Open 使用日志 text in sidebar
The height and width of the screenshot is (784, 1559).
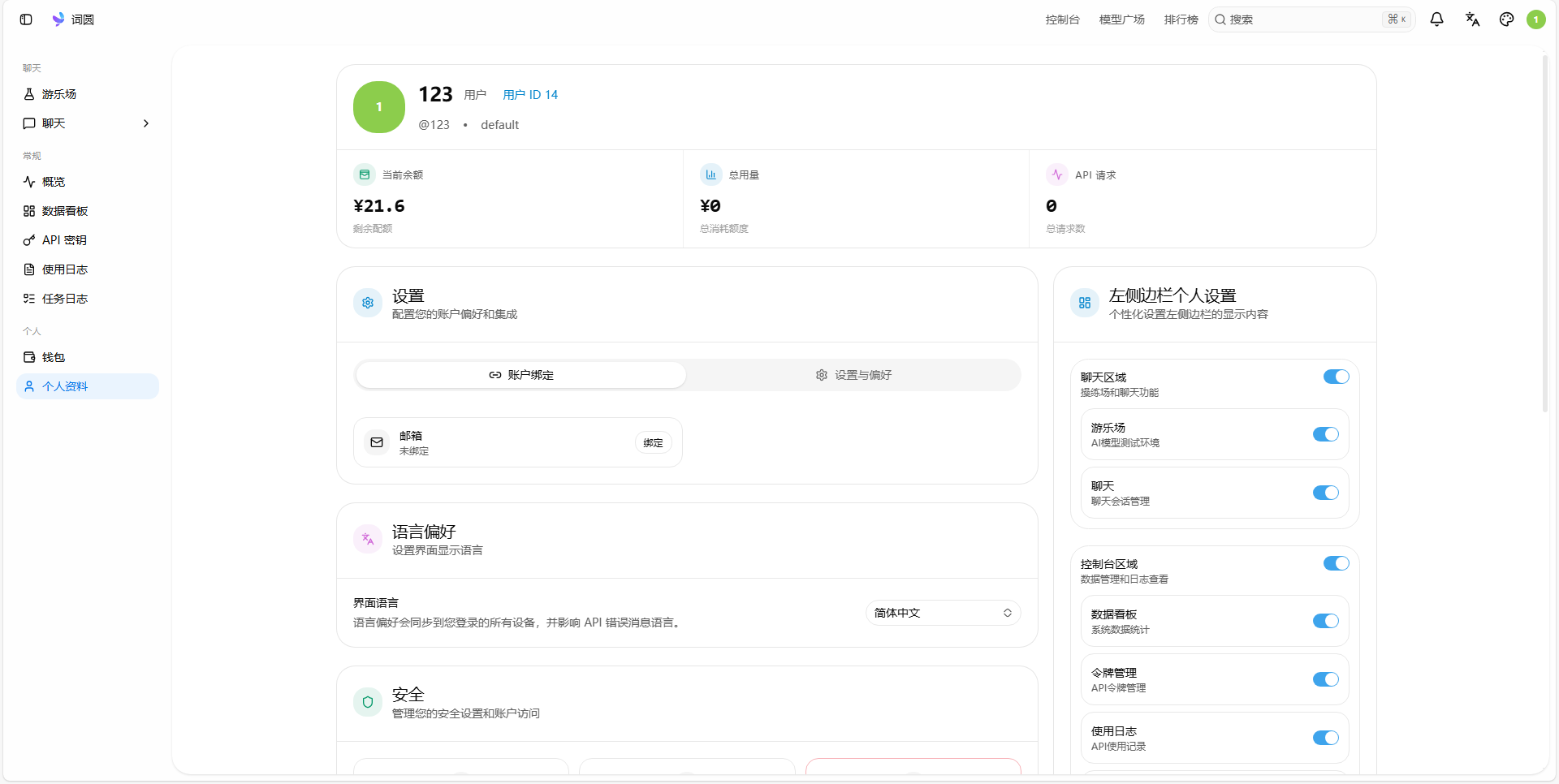[x=65, y=269]
